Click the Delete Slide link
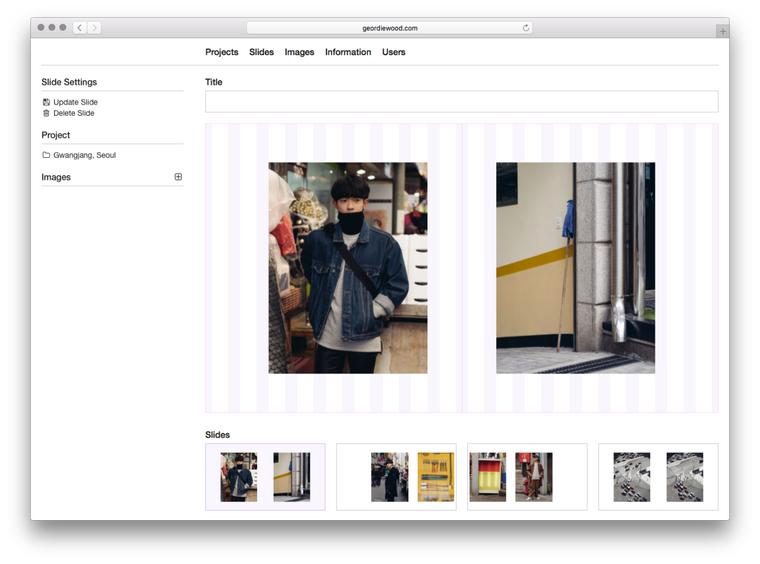The image size is (760, 564). [74, 113]
